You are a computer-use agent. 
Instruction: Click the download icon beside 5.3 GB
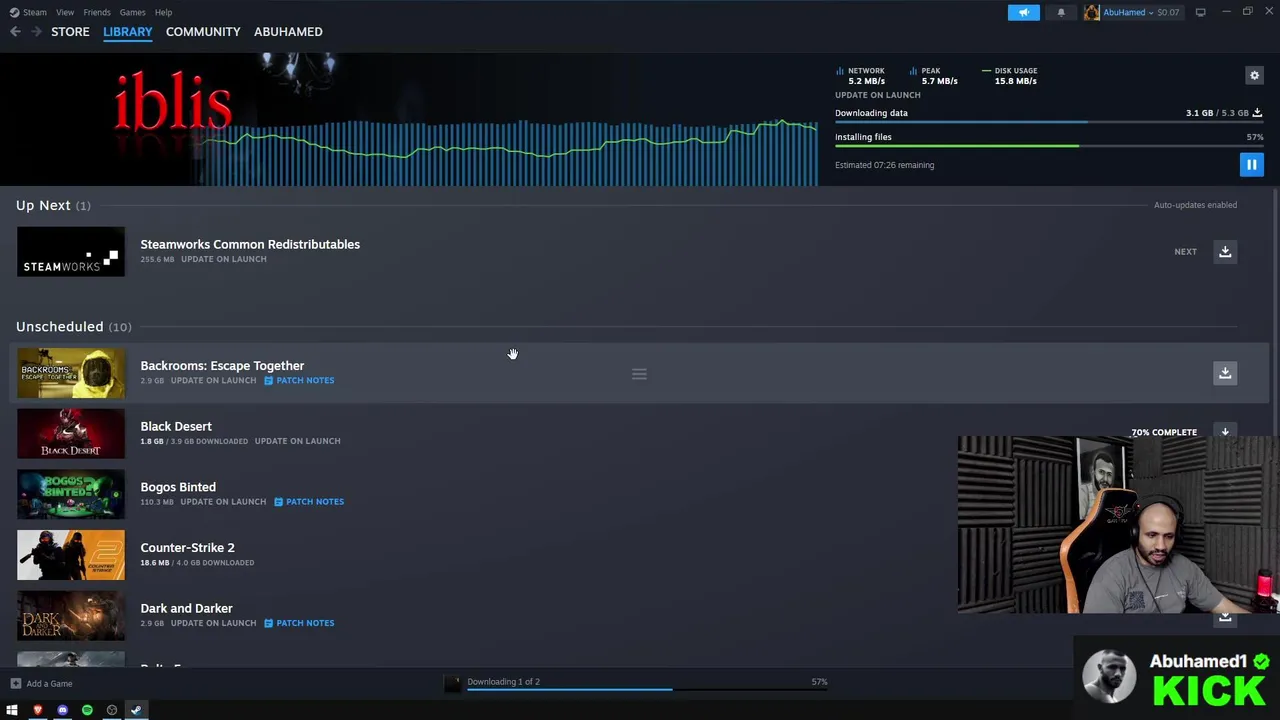pos(1257,113)
